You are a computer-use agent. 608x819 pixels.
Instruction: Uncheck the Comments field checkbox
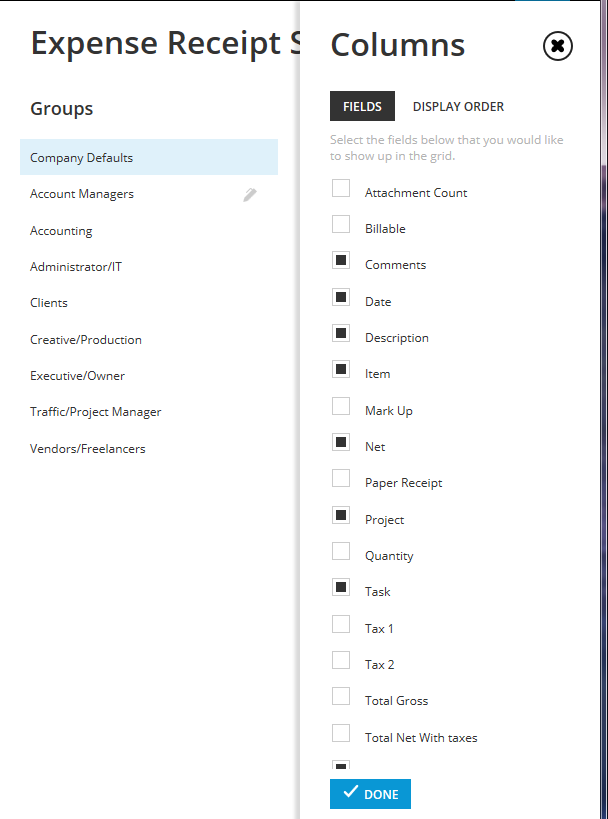(x=341, y=260)
